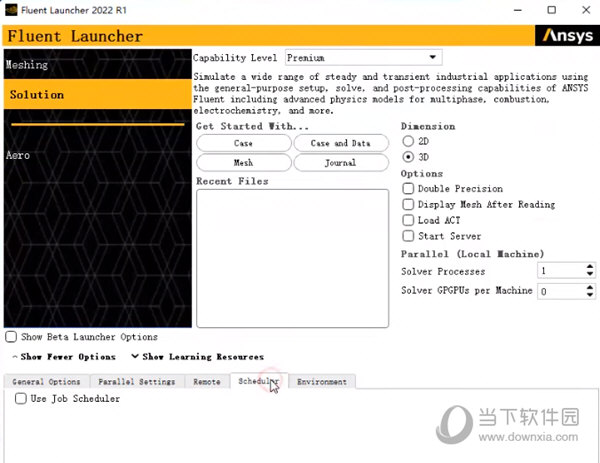This screenshot has width=600, height=463.
Task: Switch to General Options tab
Action: [x=47, y=381]
